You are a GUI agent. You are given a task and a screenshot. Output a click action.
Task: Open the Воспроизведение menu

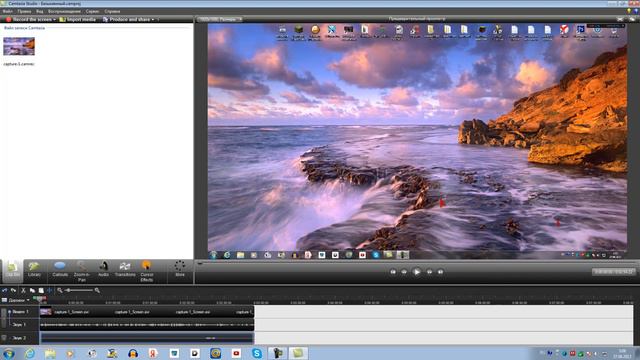click(64, 11)
